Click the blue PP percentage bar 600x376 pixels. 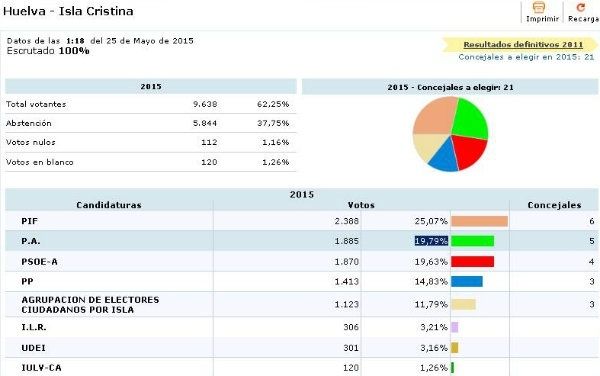467,282
